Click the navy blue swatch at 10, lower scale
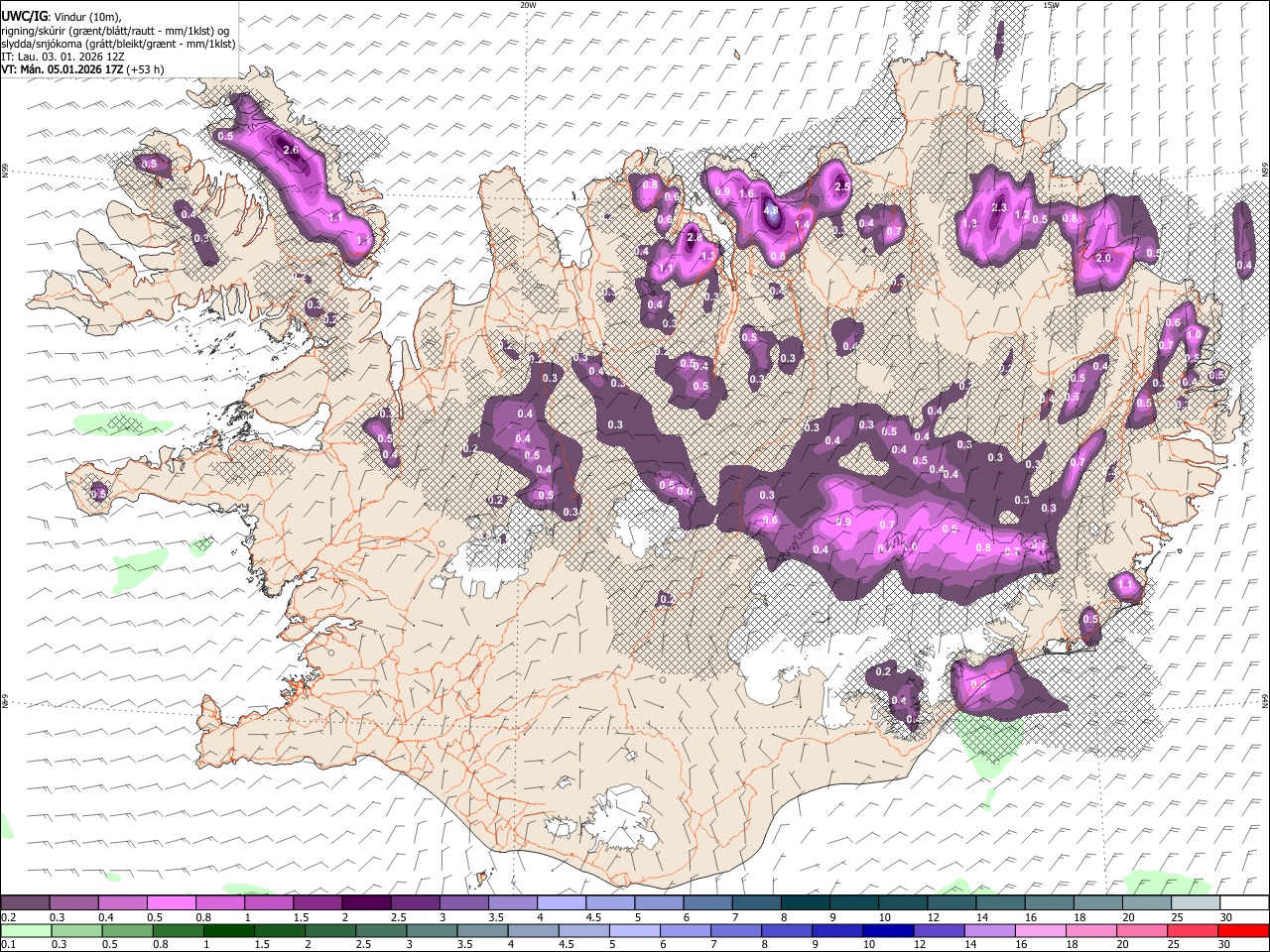 (887, 931)
